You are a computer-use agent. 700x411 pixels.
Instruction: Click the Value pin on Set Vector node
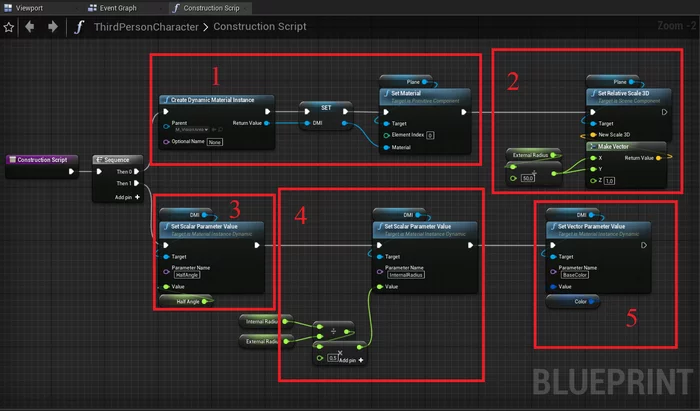(x=554, y=286)
